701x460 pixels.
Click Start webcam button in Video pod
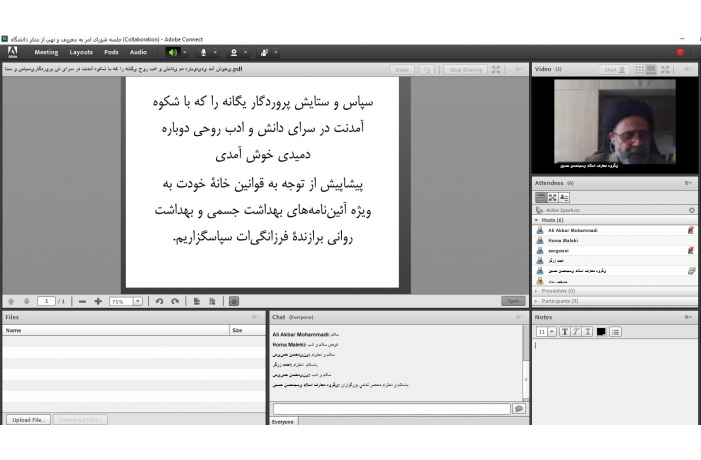614,70
